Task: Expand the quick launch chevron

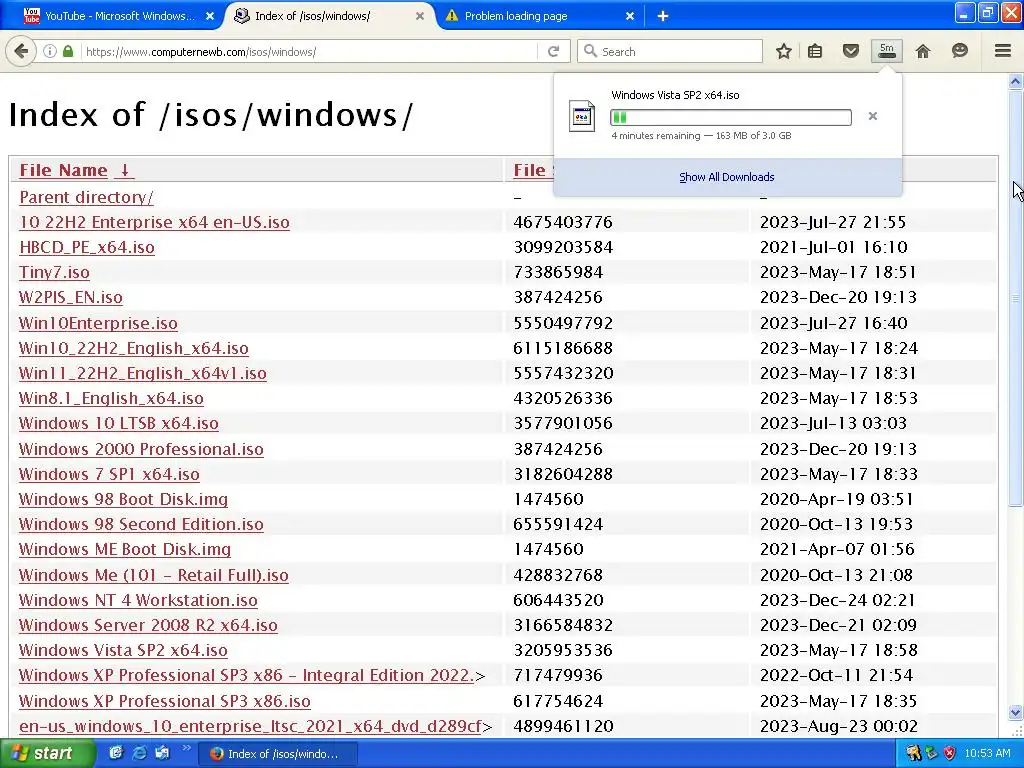Action: pos(185,748)
